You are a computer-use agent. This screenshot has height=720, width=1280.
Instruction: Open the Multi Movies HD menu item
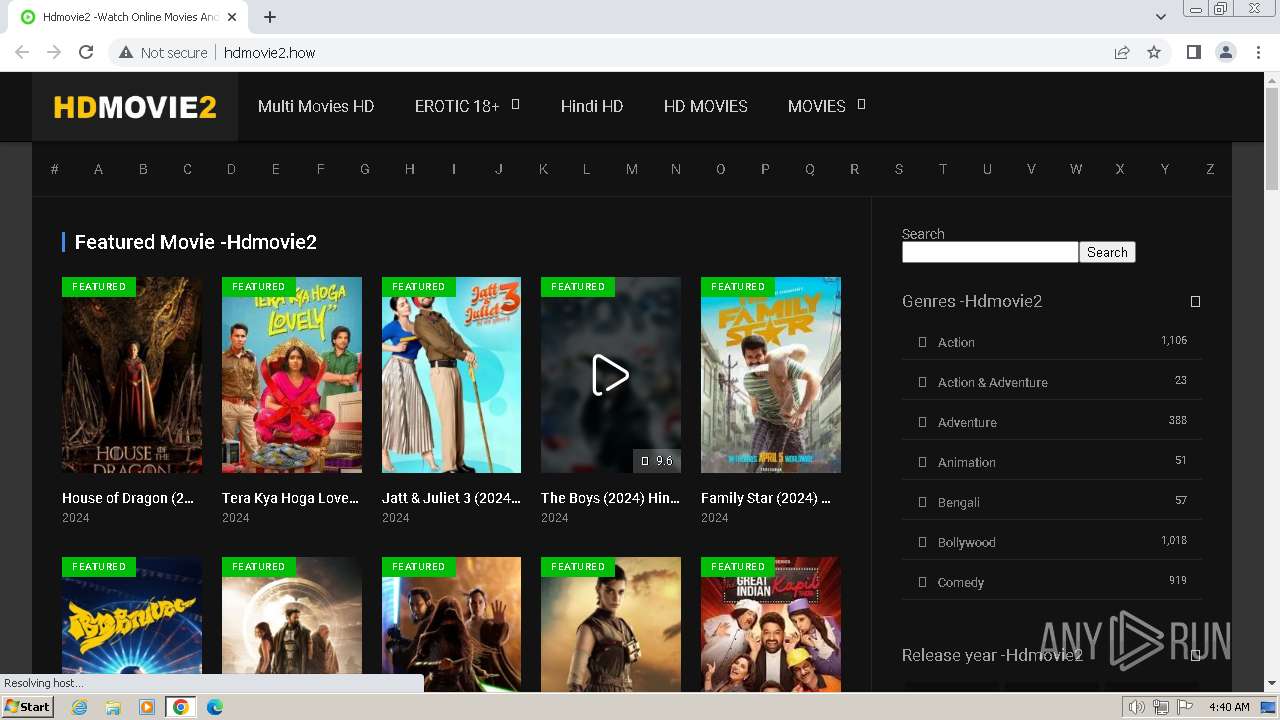[316, 106]
